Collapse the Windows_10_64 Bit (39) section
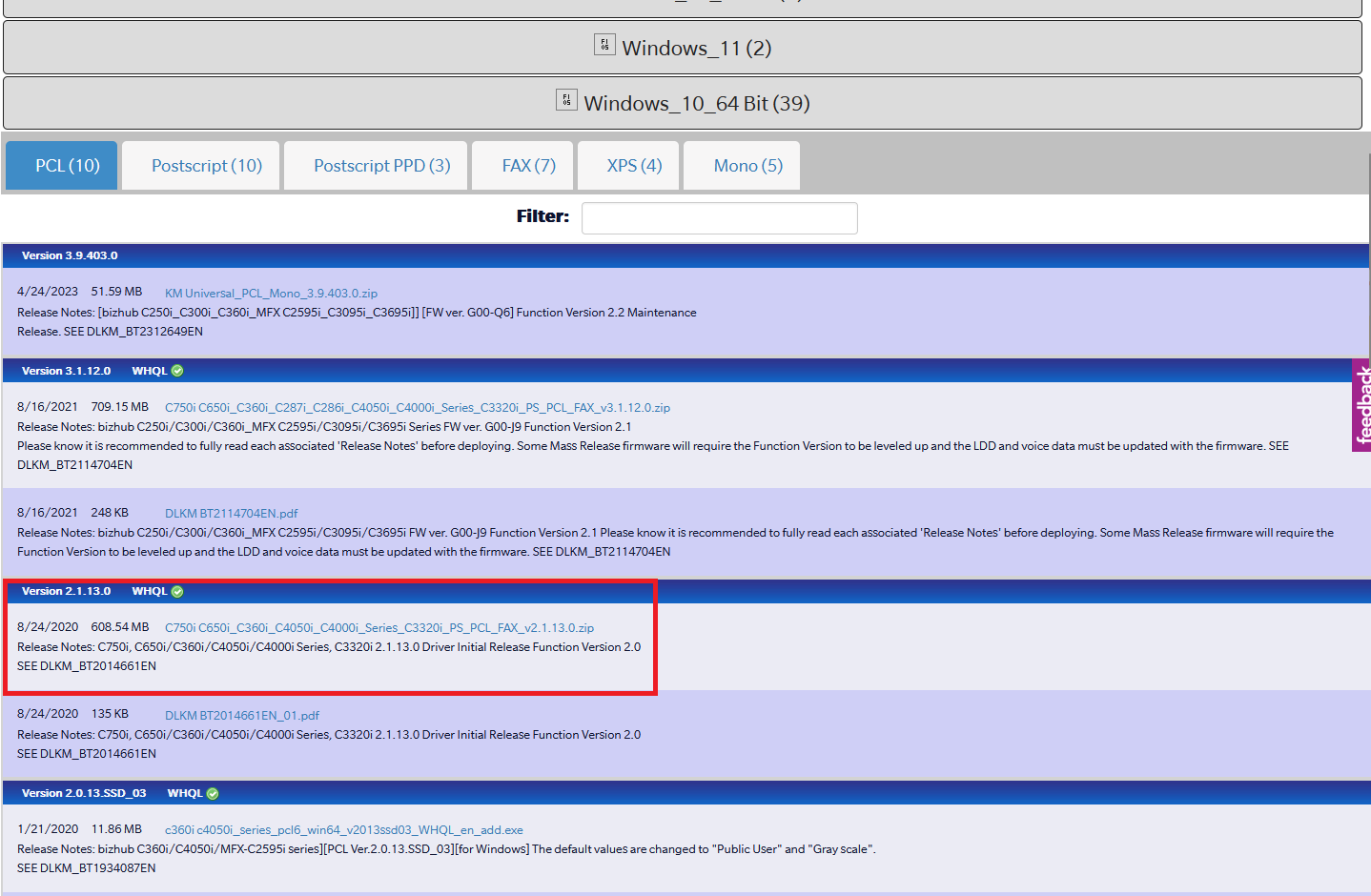The width and height of the screenshot is (1371, 896). [x=683, y=103]
